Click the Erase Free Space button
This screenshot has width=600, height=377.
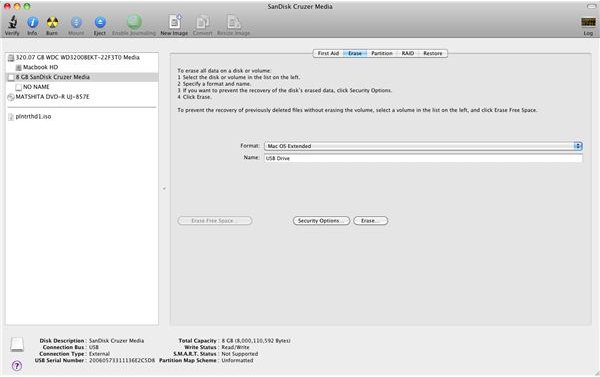click(x=215, y=221)
